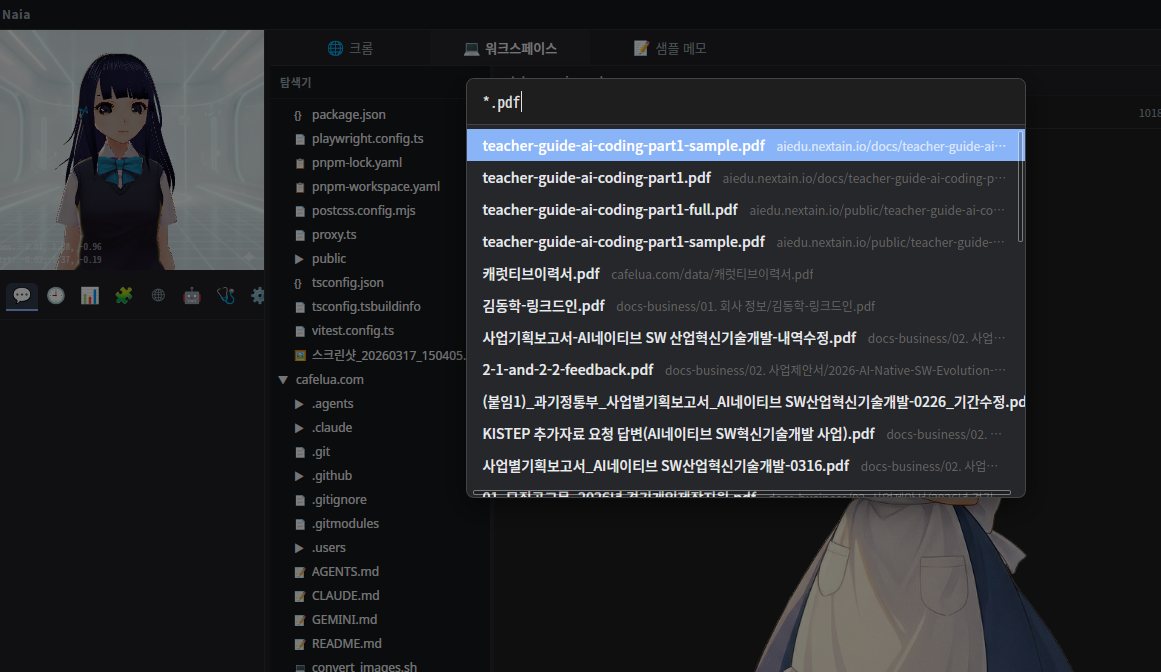Select the stethoscope diagnostics icon
This screenshot has height=672, width=1161.
click(x=225, y=296)
